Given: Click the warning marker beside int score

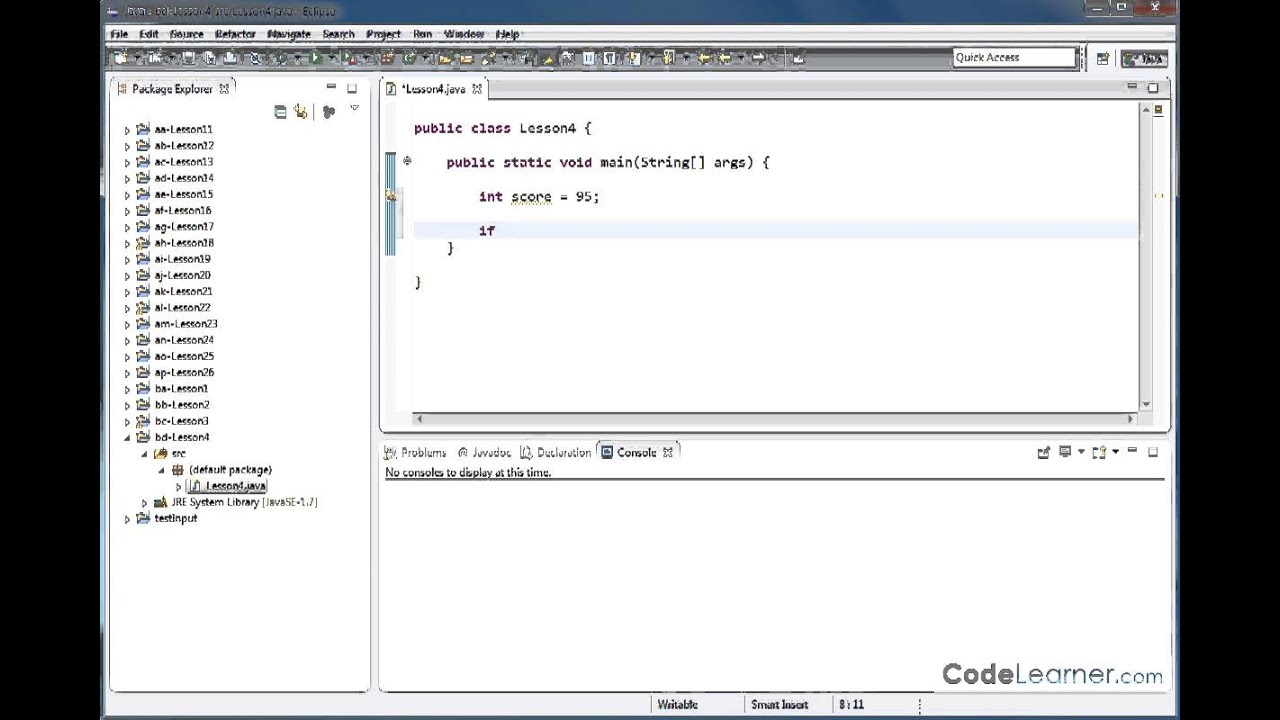Looking at the screenshot, I should point(391,197).
